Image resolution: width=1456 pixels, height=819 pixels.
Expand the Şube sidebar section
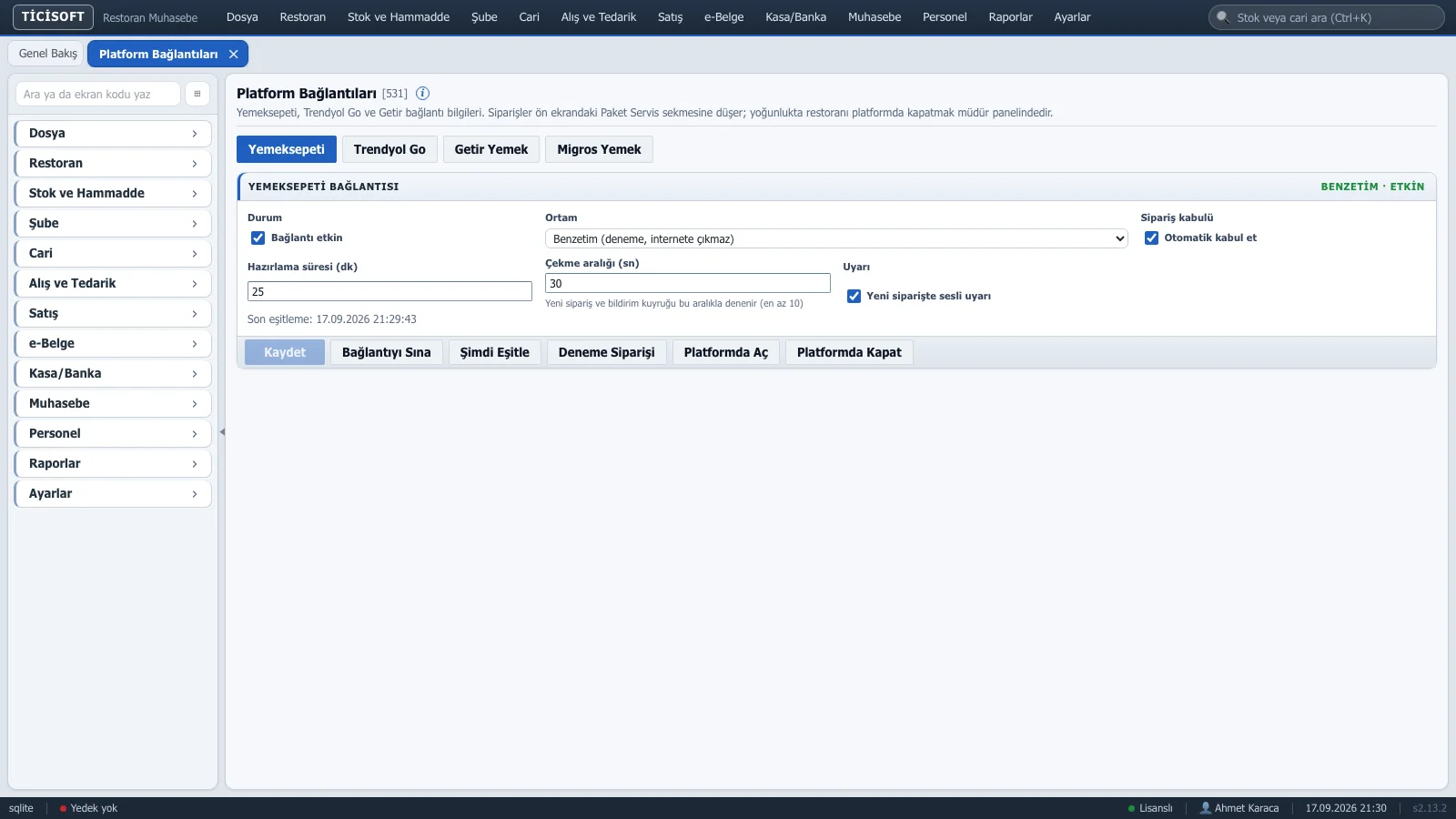click(x=113, y=223)
